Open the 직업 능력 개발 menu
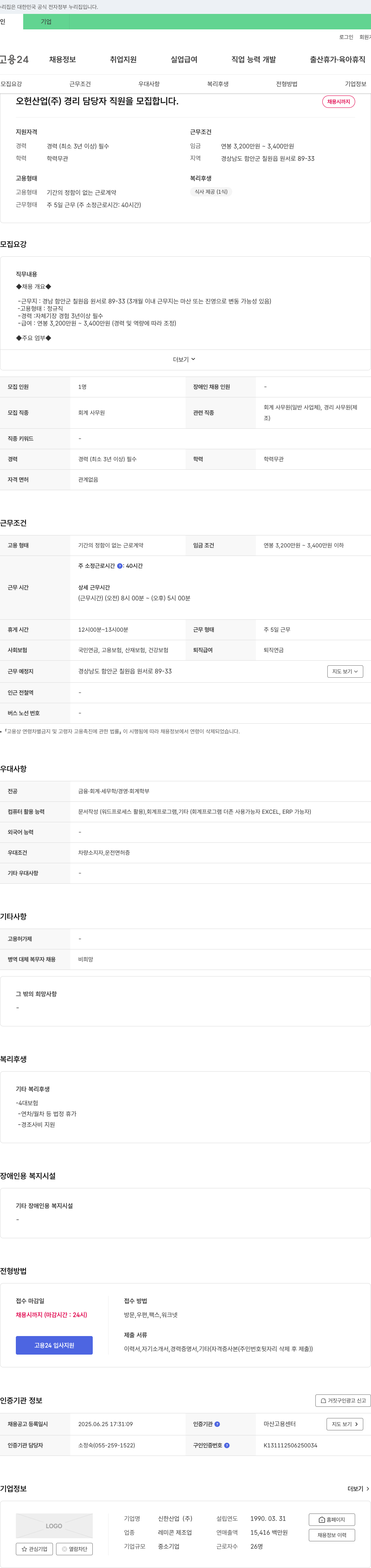371x1568 pixels. pos(254,60)
